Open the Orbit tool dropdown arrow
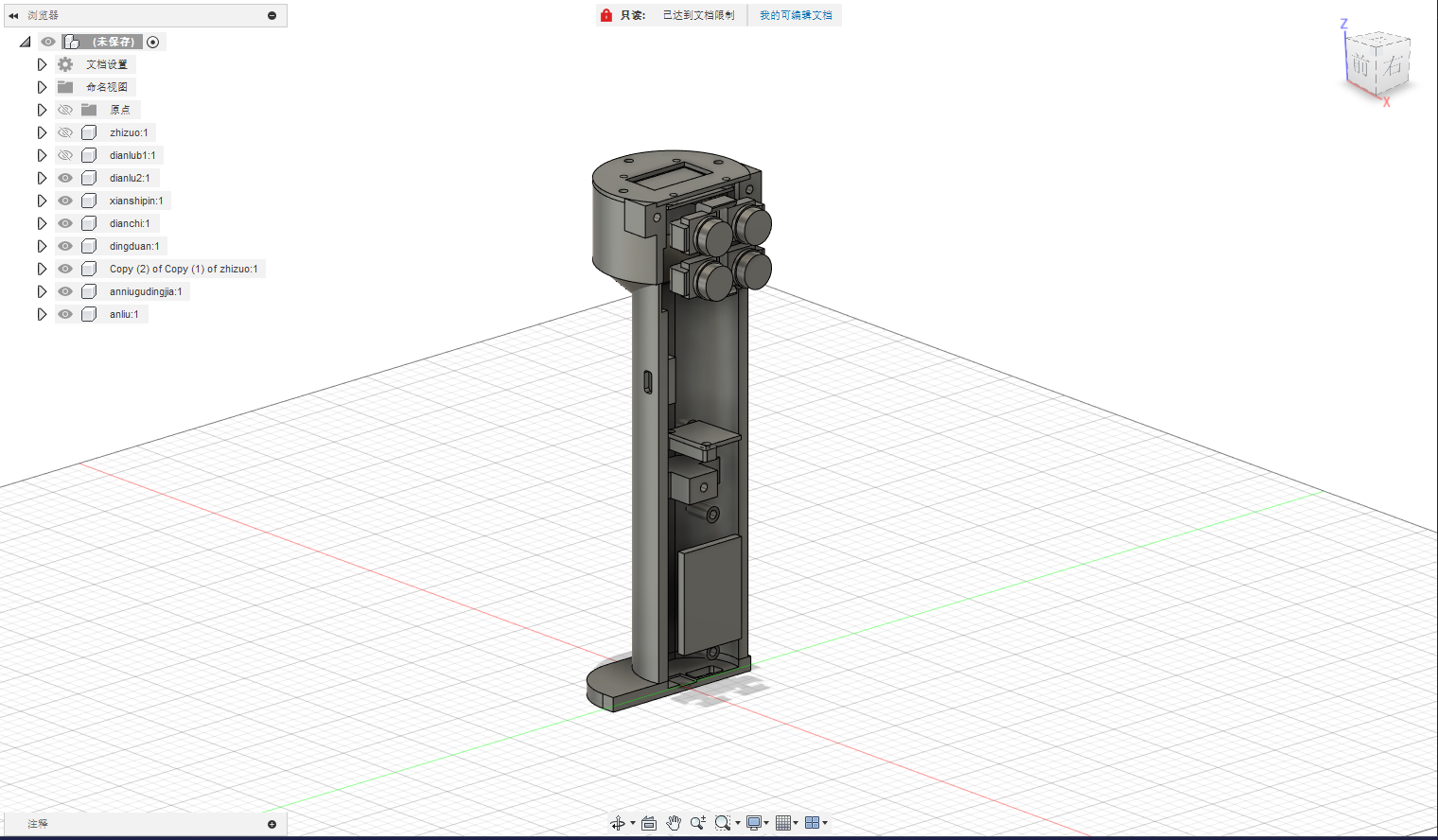The height and width of the screenshot is (840, 1438). [633, 823]
